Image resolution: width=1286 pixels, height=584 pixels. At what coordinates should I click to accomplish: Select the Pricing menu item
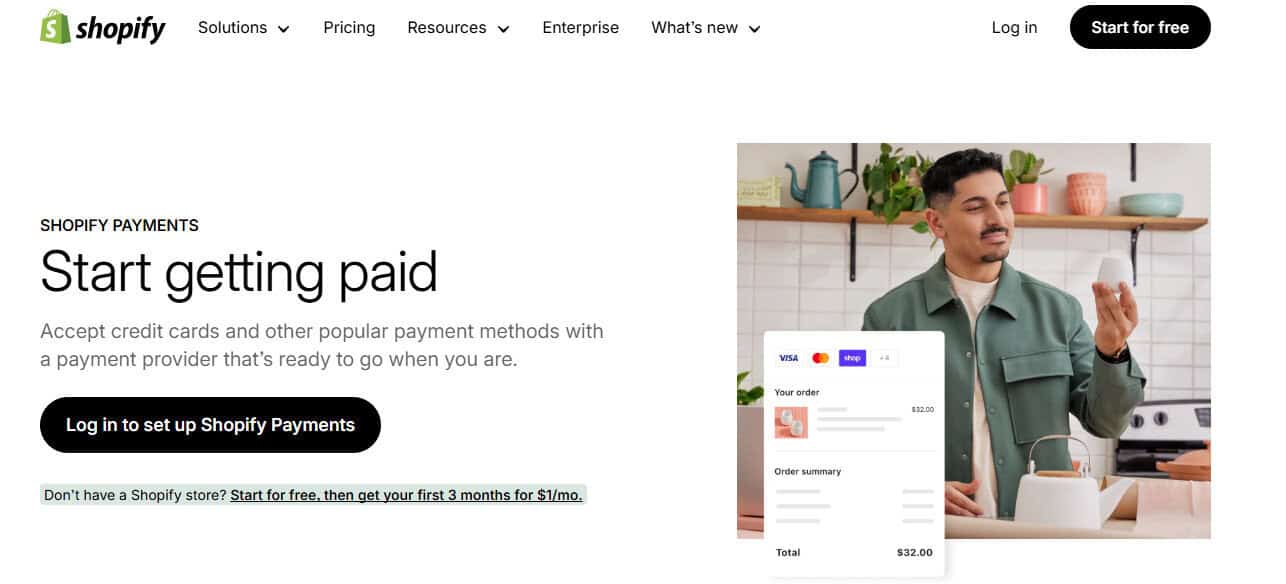coord(348,28)
